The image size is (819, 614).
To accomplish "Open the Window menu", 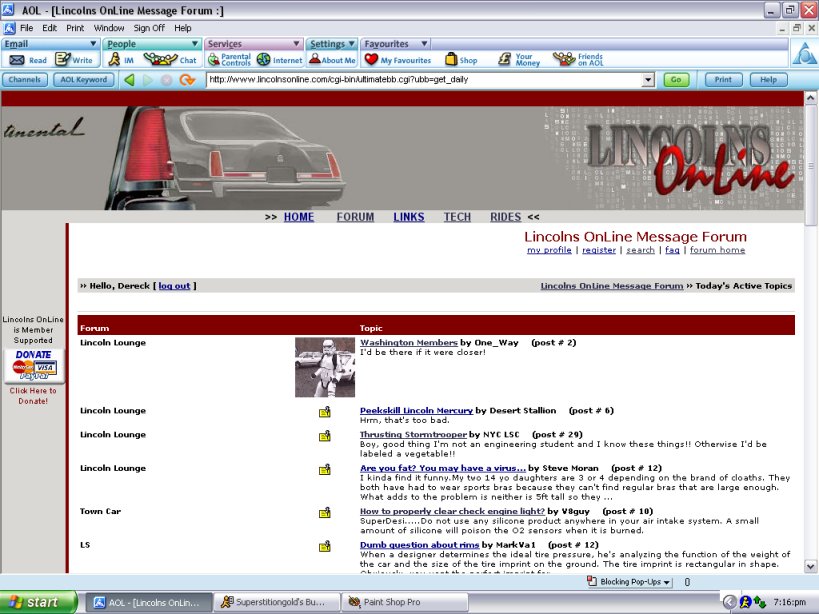I will pos(109,28).
